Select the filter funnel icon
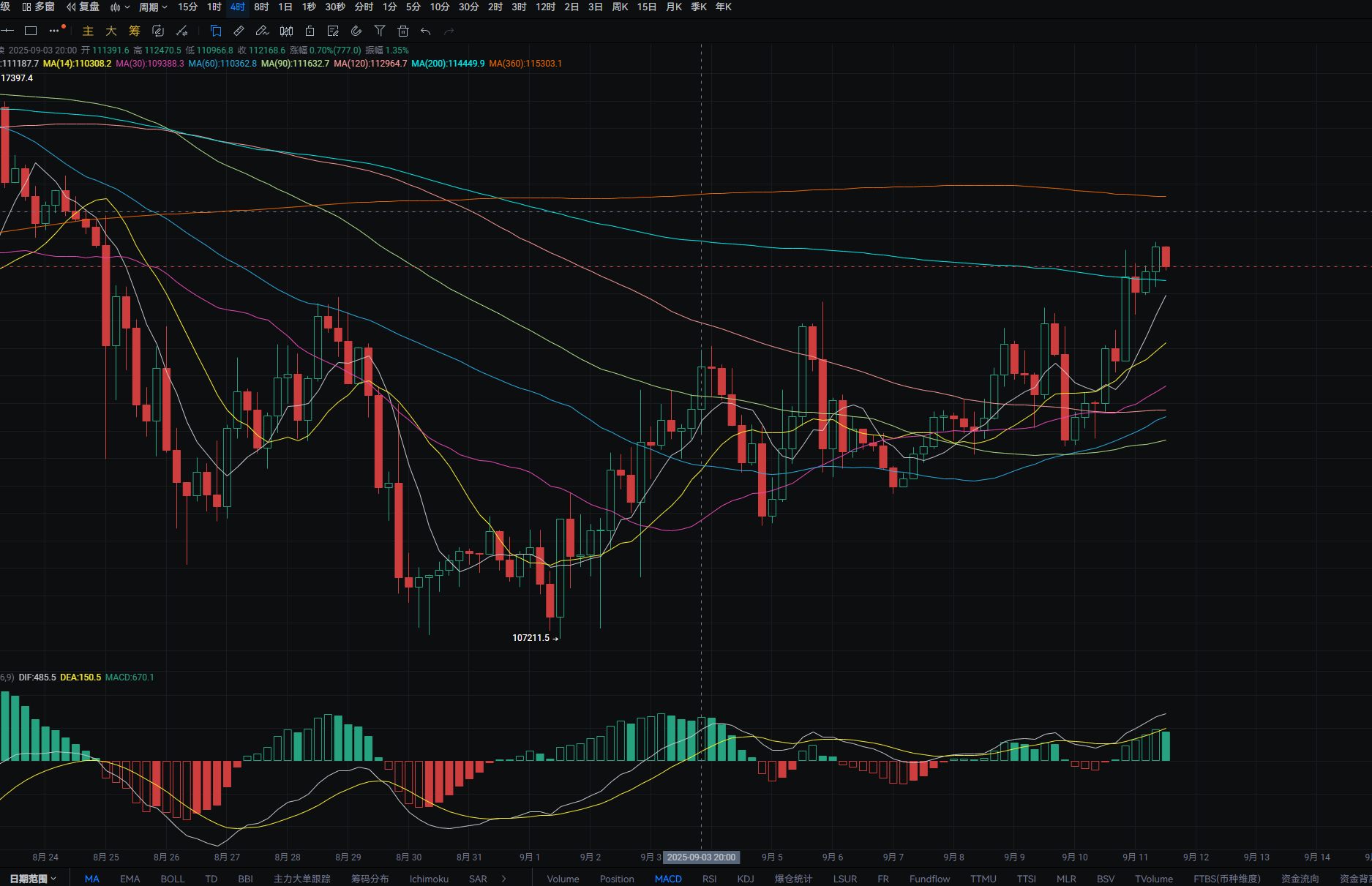The image size is (1372, 886). 379,31
